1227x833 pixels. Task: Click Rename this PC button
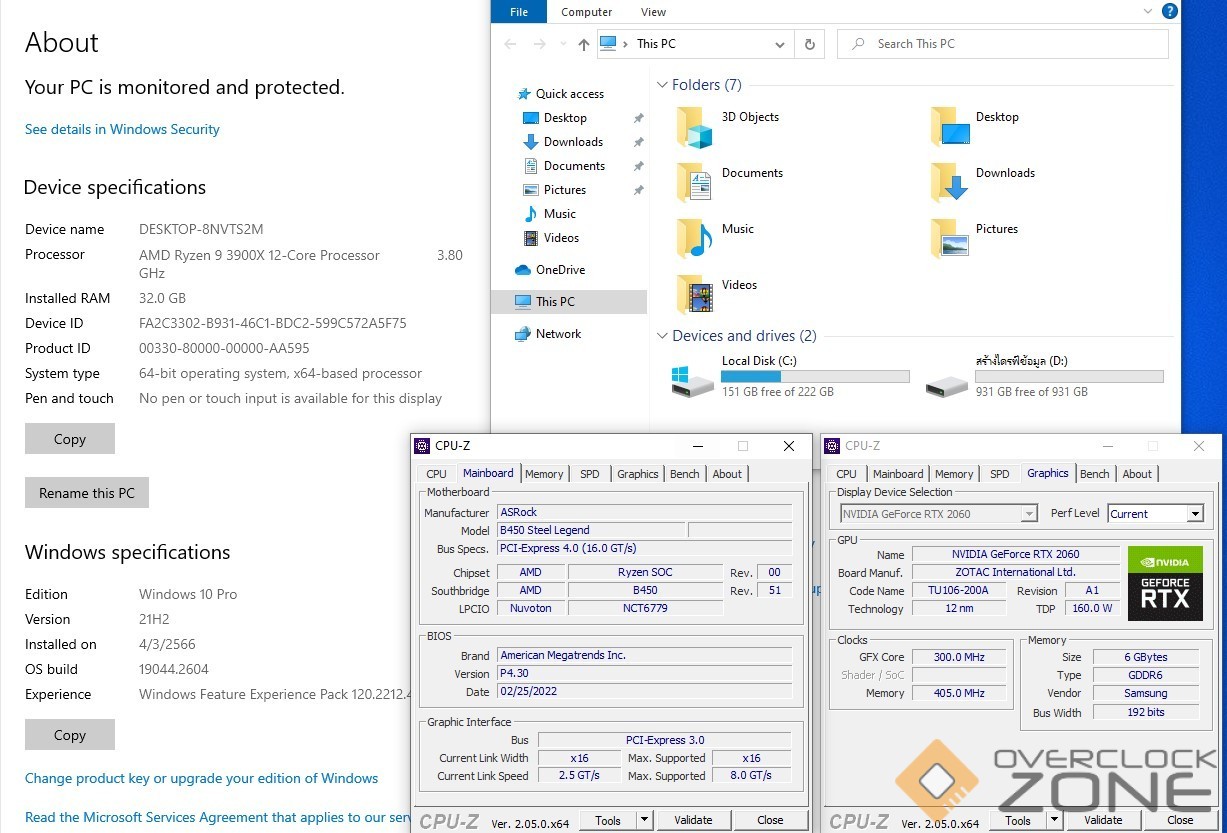tap(87, 493)
